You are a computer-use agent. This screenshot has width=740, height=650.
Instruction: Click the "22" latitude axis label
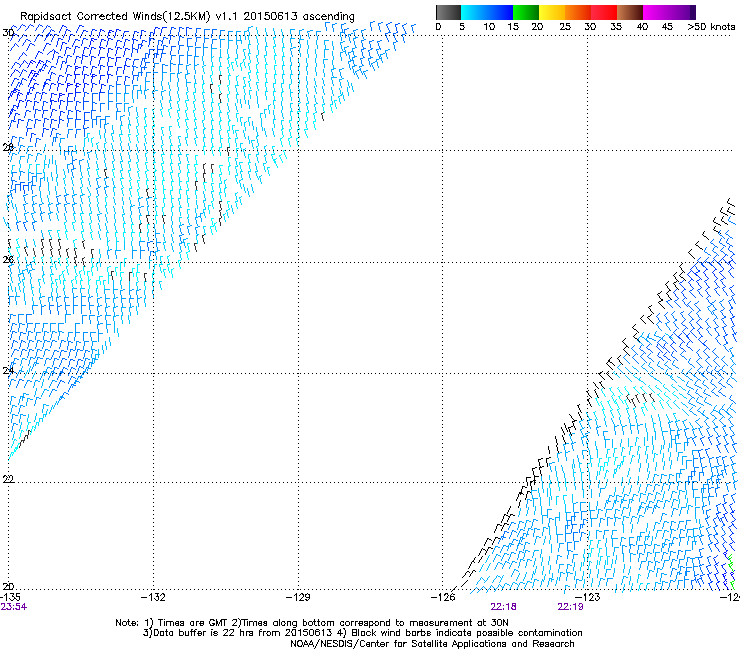pos(8,480)
